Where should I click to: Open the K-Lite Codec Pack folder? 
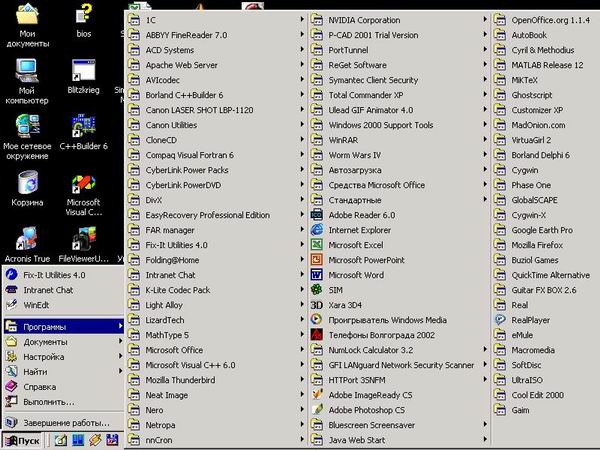point(216,290)
